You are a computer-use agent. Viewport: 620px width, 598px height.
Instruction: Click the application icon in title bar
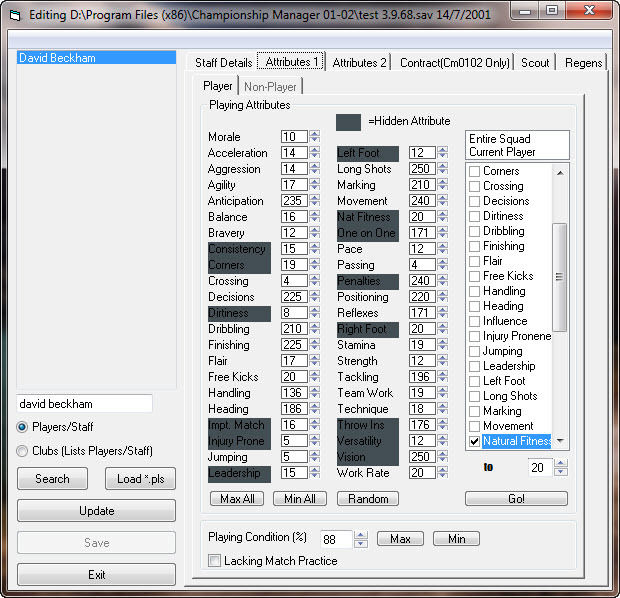click(x=15, y=15)
